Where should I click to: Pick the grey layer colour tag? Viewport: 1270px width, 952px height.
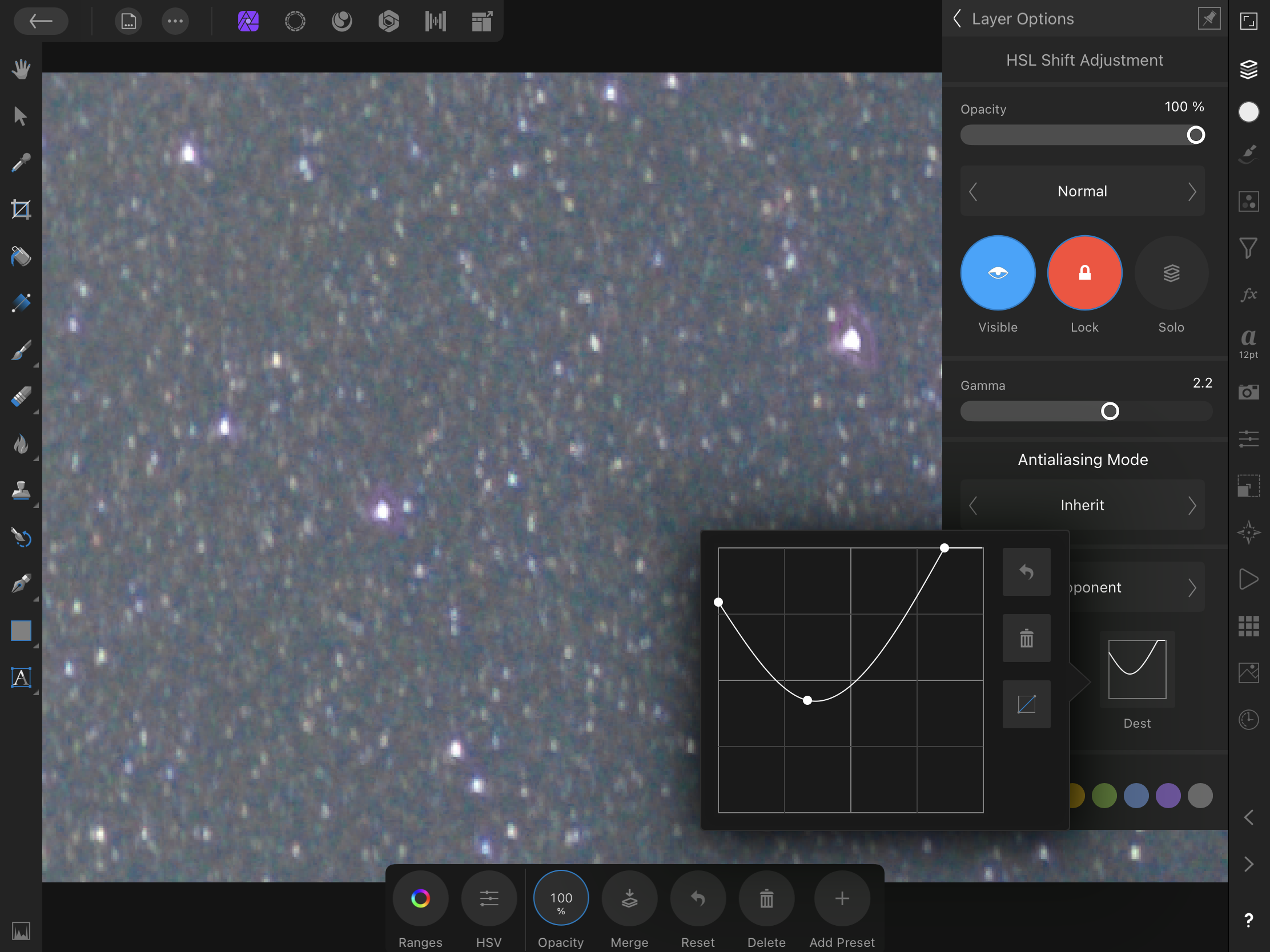1200,796
